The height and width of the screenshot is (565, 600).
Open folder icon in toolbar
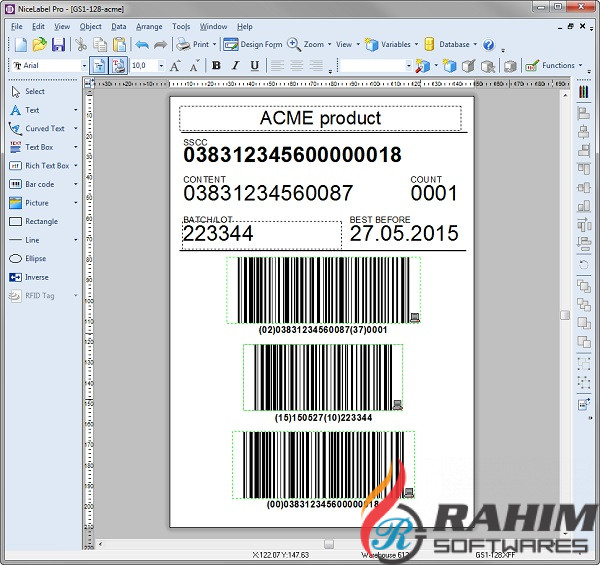(39, 44)
